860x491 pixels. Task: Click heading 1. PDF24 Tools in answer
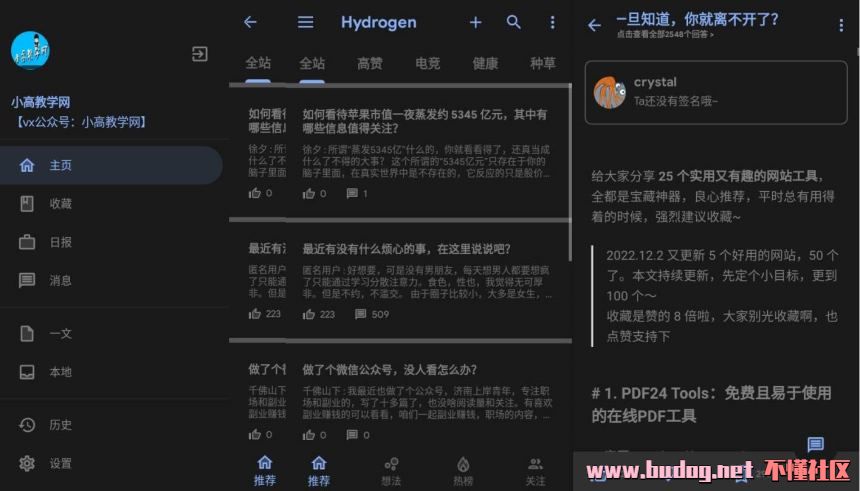(x=711, y=404)
